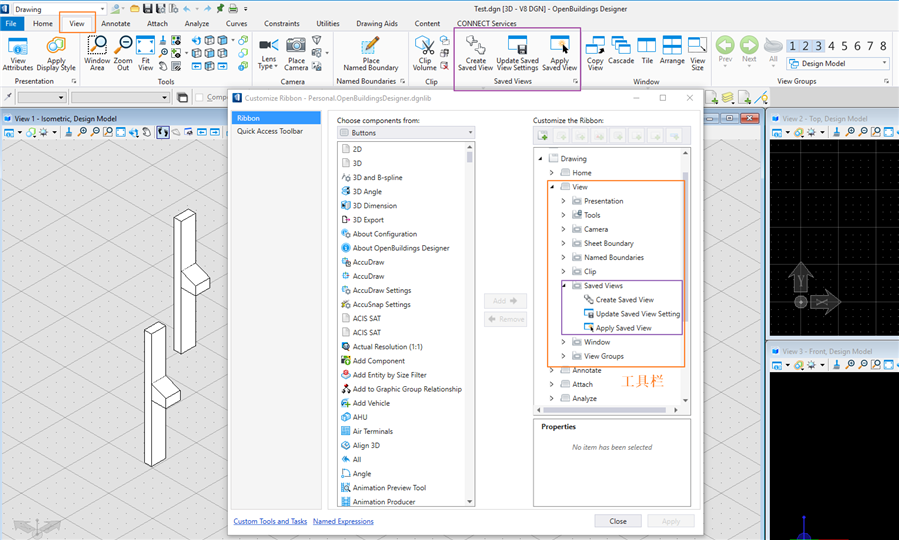Select Apply Saved View tree item
Viewport: 899px width, 540px height.
[x=617, y=328]
